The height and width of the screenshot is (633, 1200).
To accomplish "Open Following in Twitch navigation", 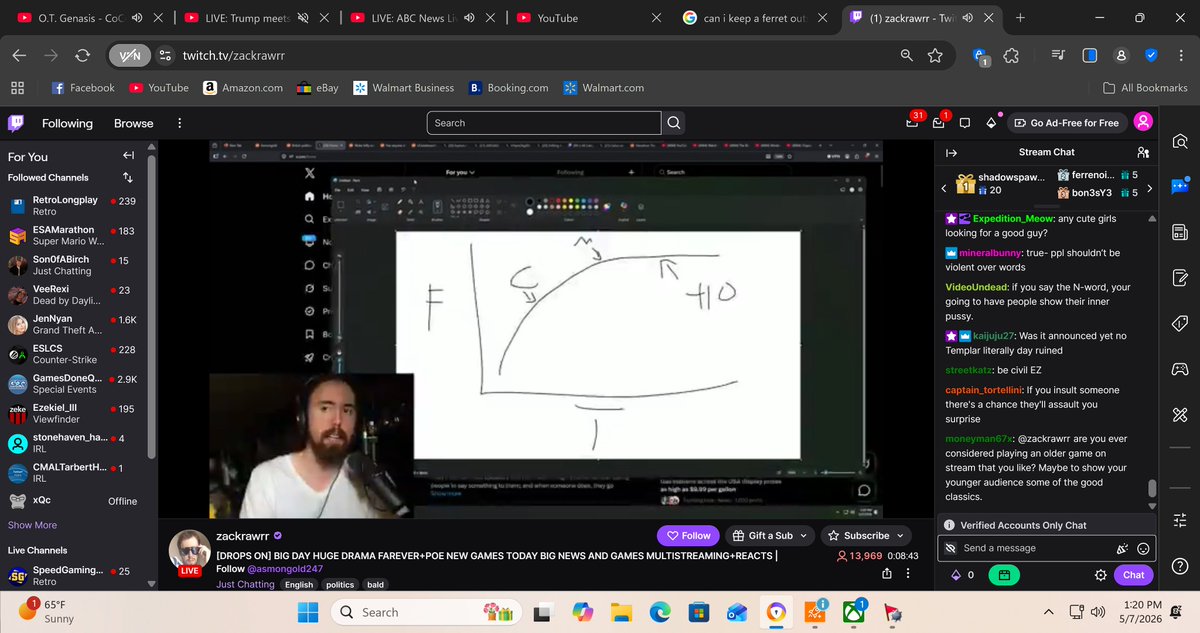I will (67, 123).
